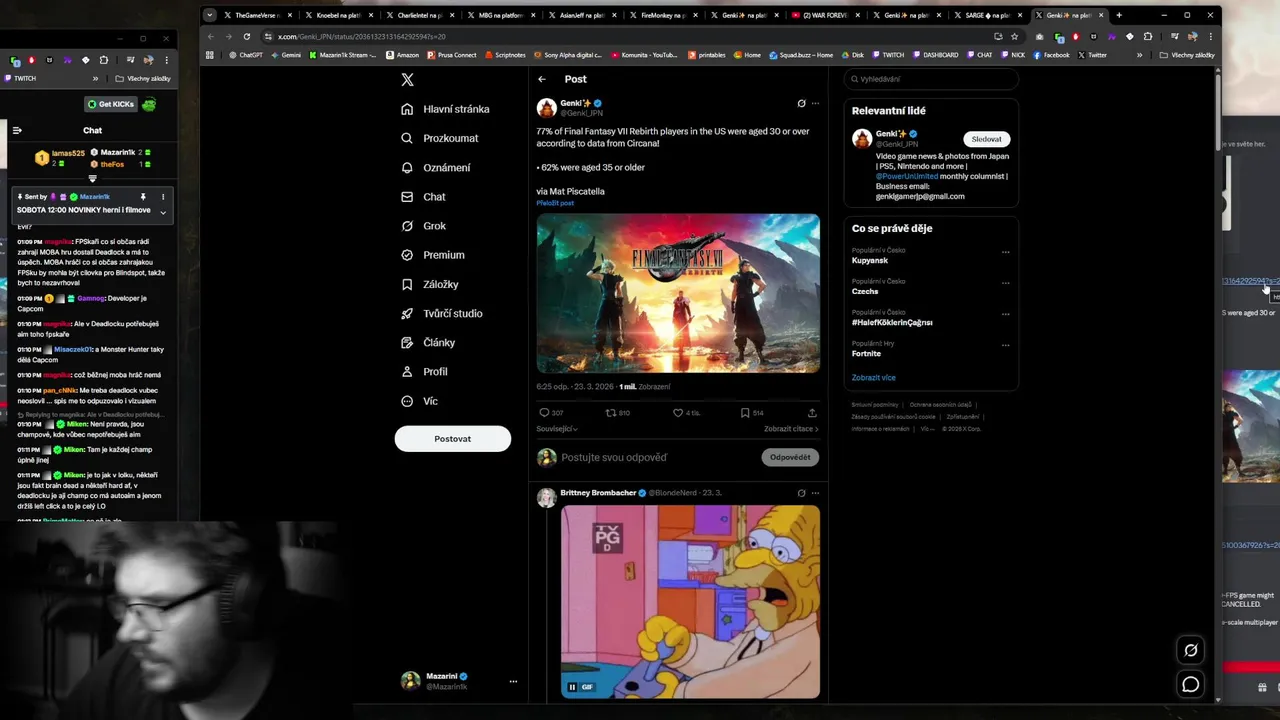Star the page with bookmark icon in address bar

pos(1014,36)
